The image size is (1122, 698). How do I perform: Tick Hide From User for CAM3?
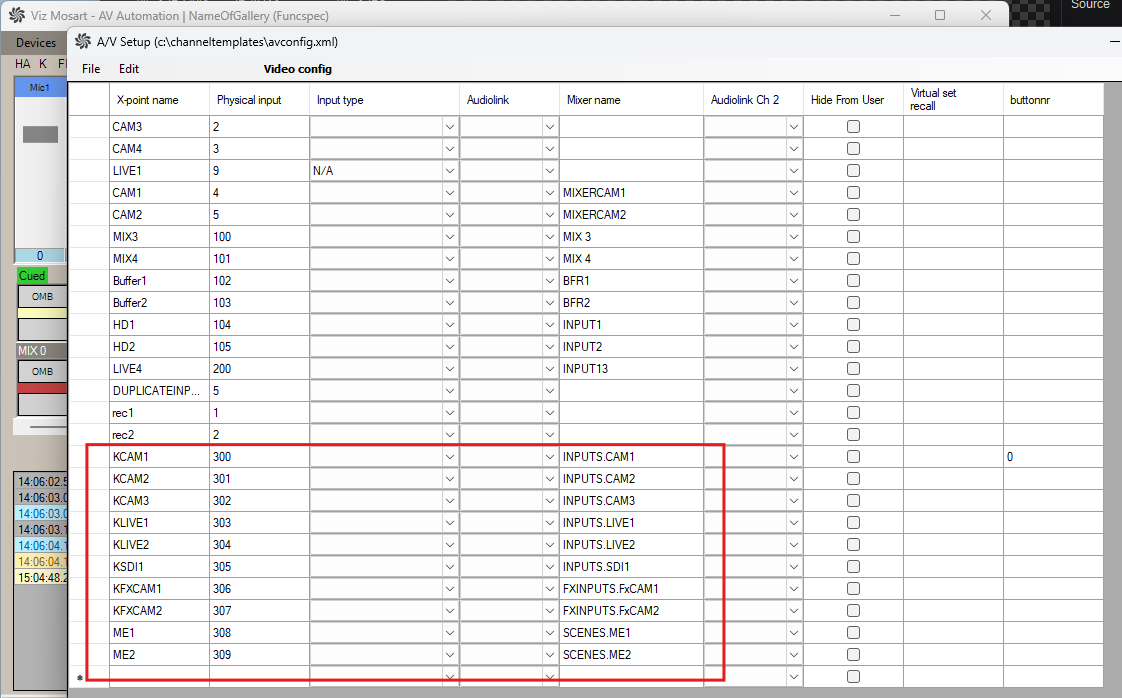[x=853, y=127]
